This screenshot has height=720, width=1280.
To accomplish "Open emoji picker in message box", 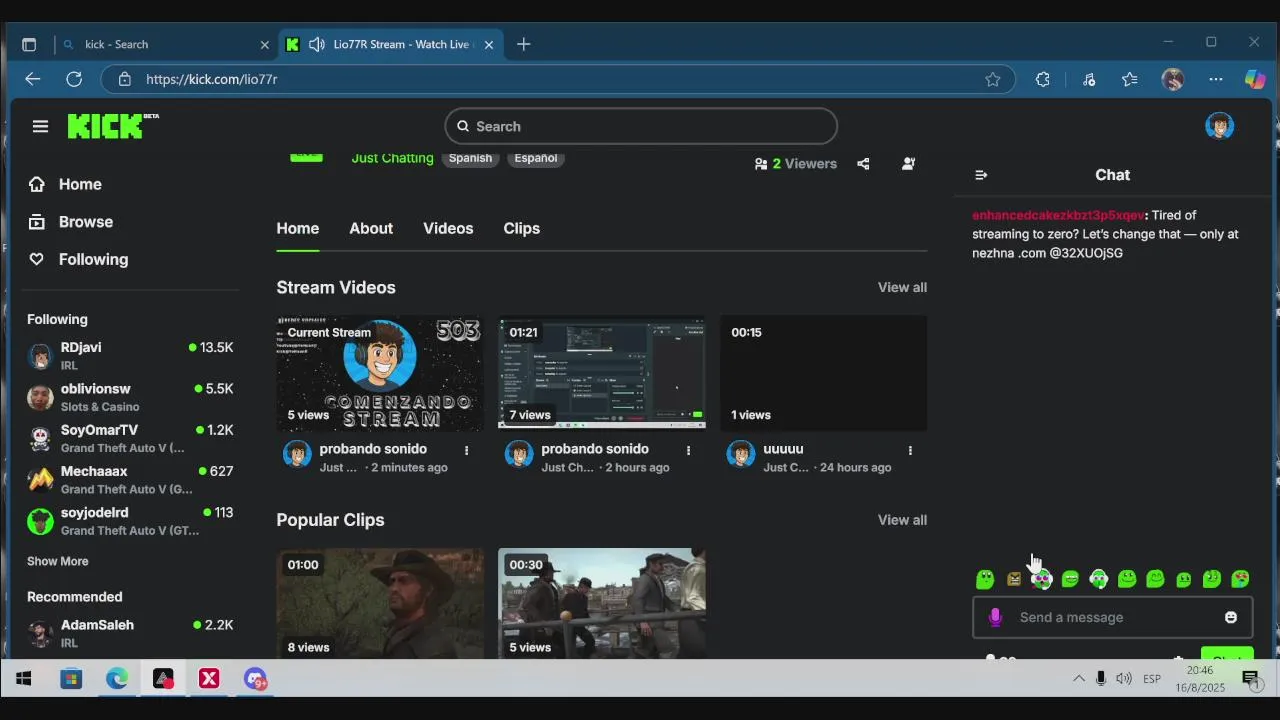I will click(1231, 617).
